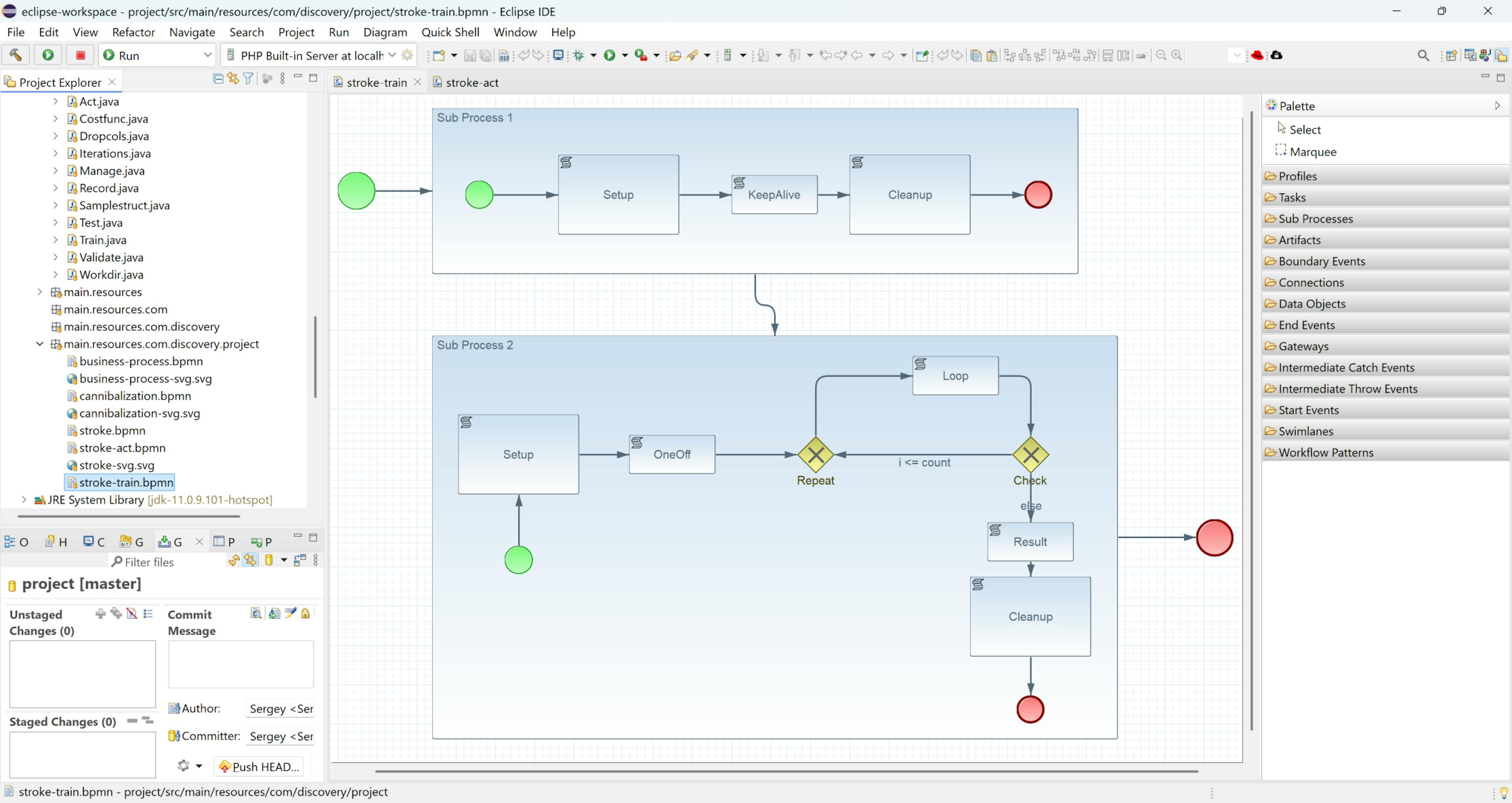This screenshot has height=803, width=1512.
Task: Select the Marquee tool in Palette
Action: (1312, 152)
